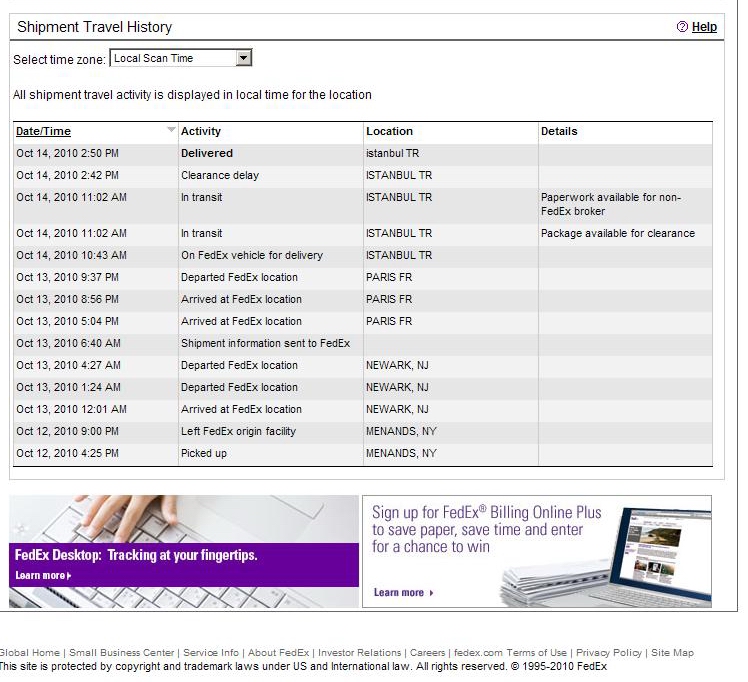Select 'On FedEx vehicle for delivery' row
The image size is (748, 682).
coord(363,255)
